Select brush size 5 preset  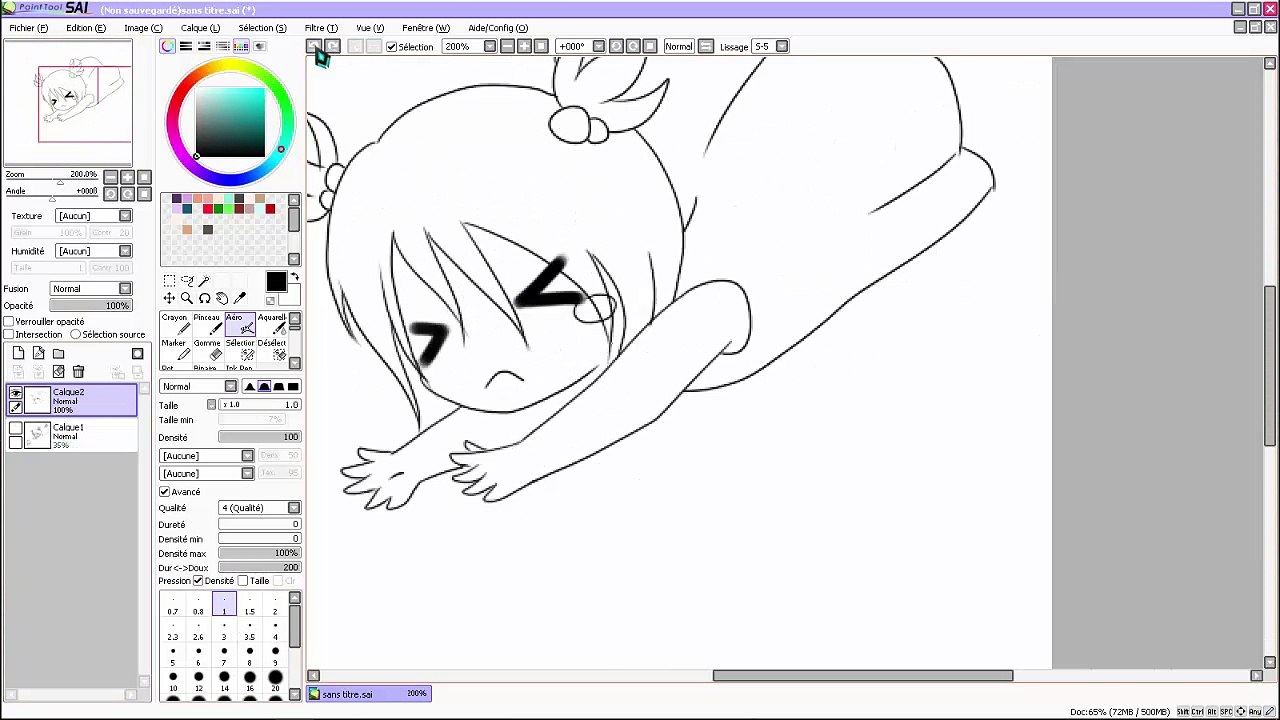(x=173, y=657)
